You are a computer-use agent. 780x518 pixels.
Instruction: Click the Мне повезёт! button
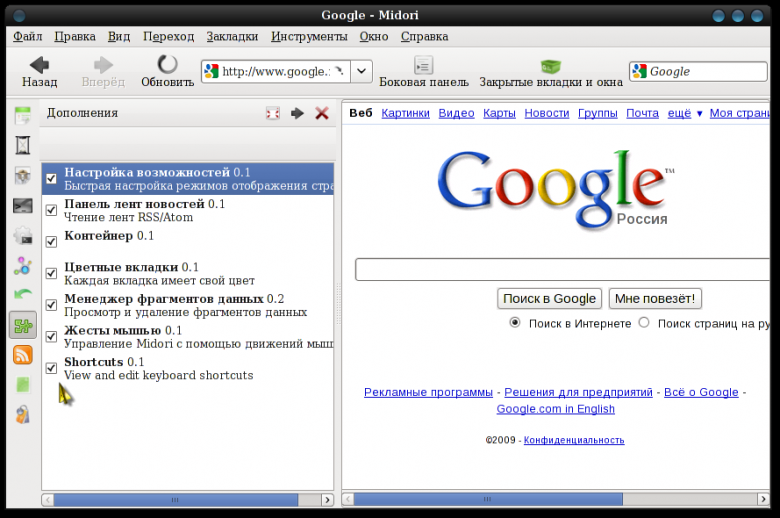[x=655, y=299]
